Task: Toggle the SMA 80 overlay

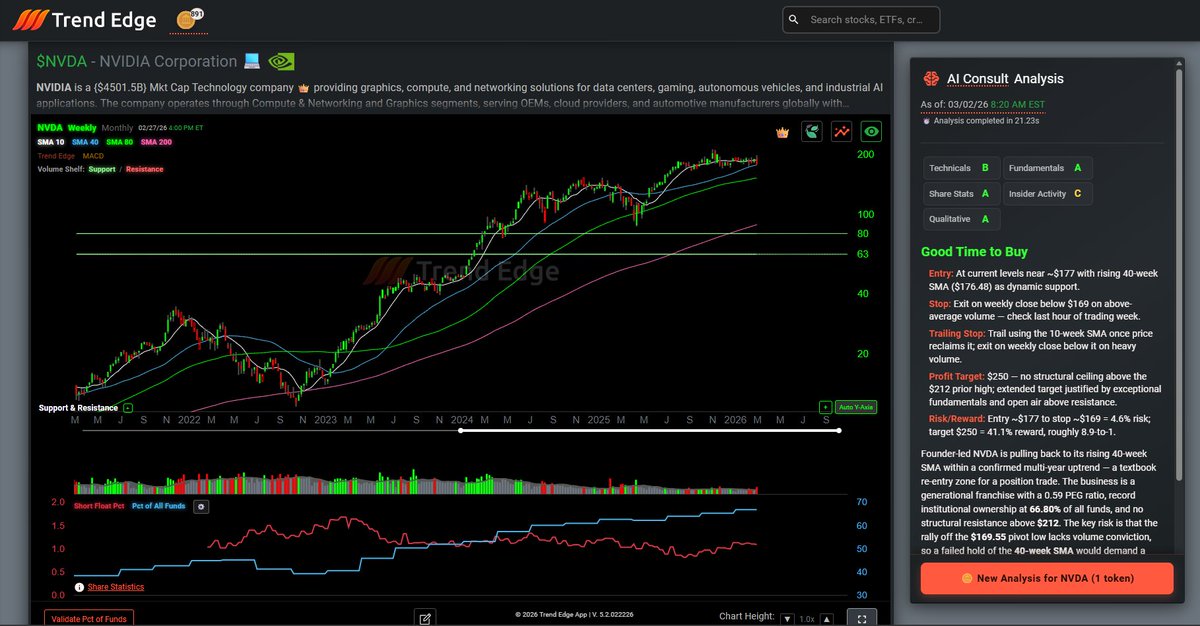Action: 119,142
